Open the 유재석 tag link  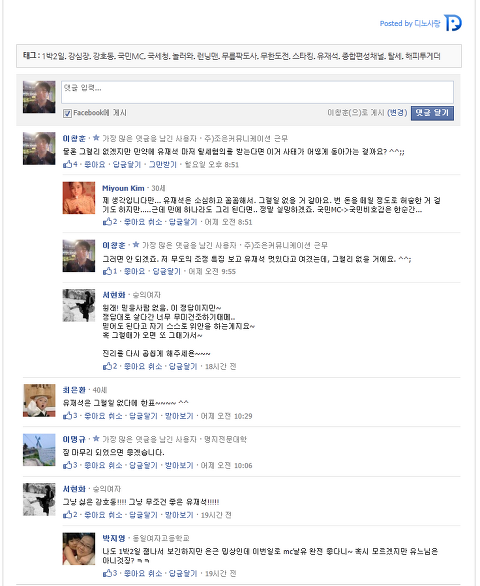[327, 56]
